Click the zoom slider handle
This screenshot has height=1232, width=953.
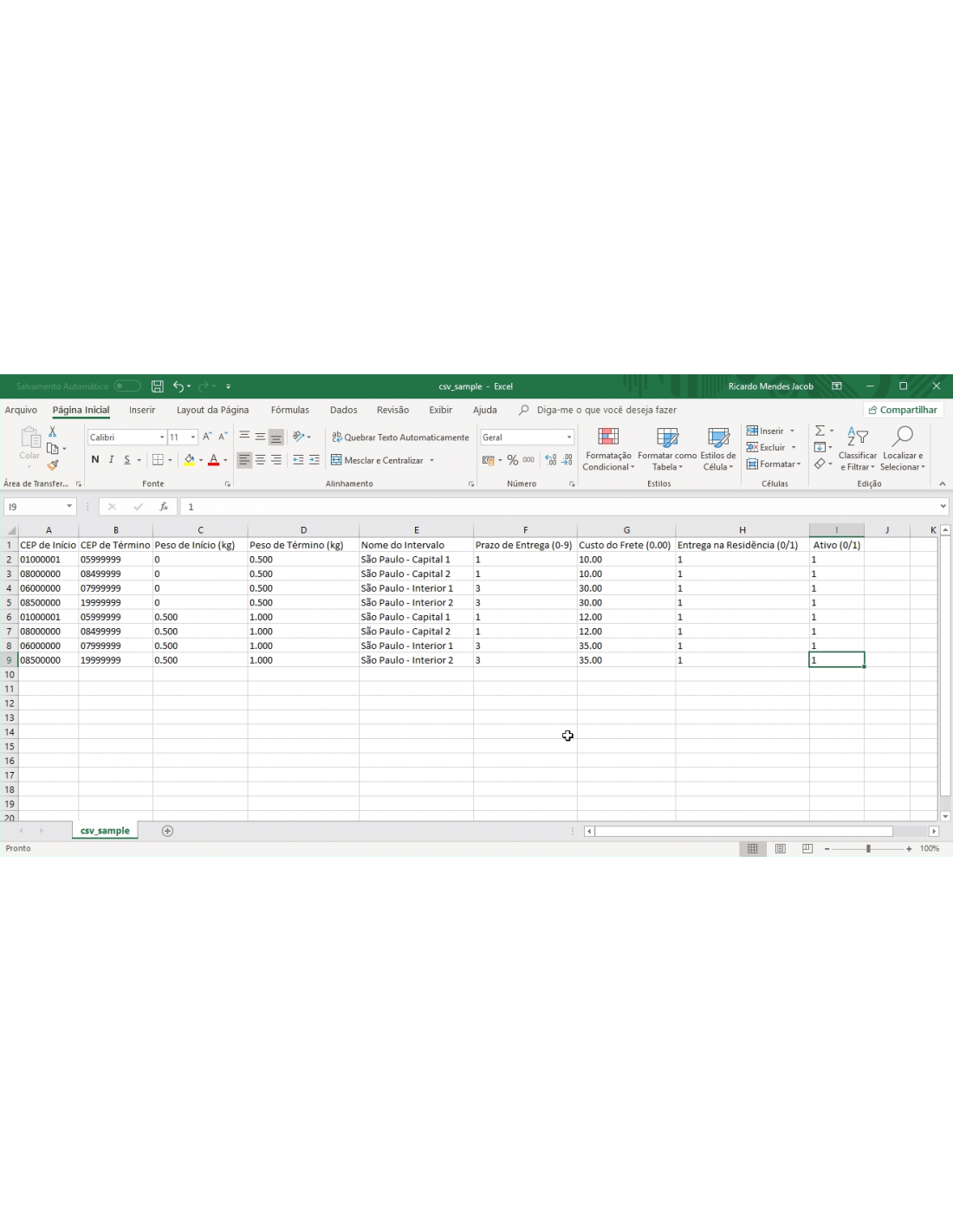pos(868,849)
